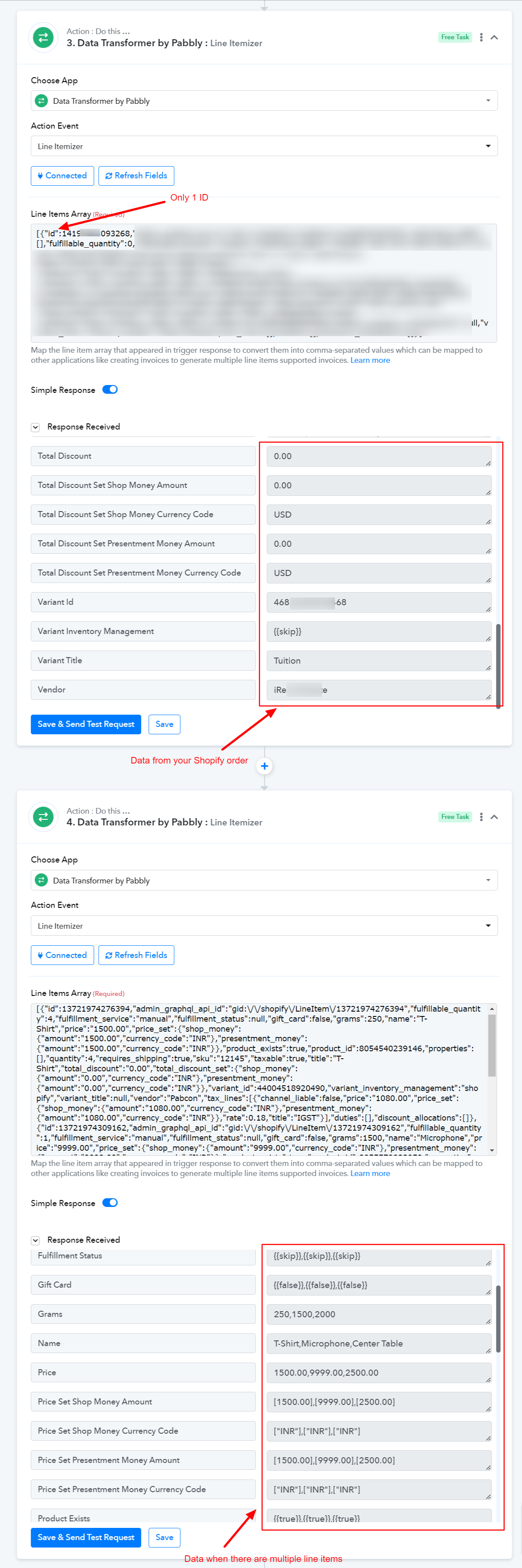This screenshot has width=522, height=1568.
Task: Click Save & Send Test Request in step 4
Action: coord(86,1537)
